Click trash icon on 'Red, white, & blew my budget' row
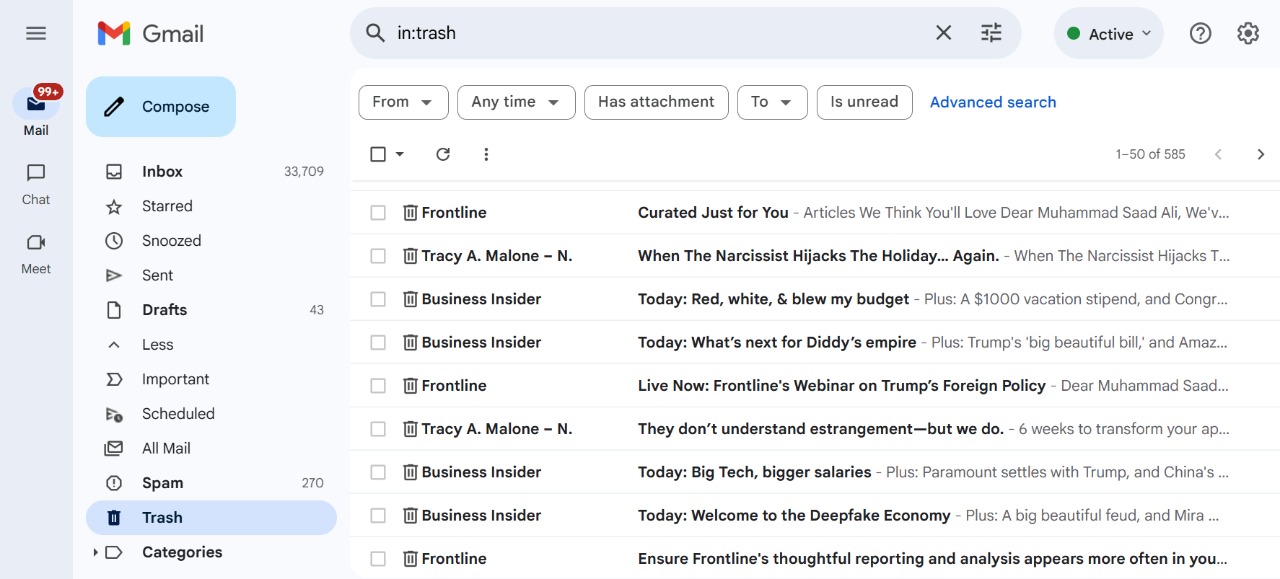This screenshot has height=579, width=1280. 410,299
